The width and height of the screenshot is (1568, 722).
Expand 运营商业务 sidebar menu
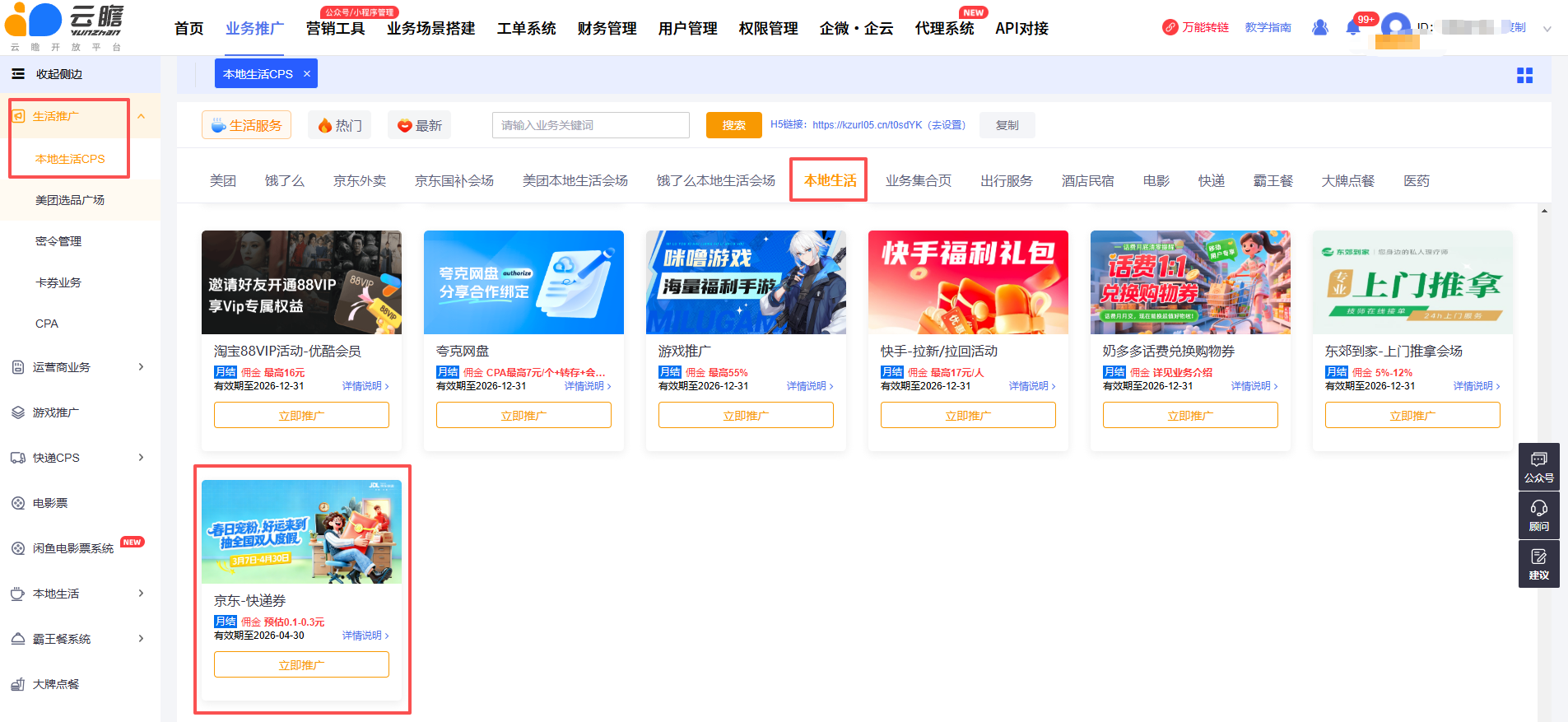[x=141, y=367]
